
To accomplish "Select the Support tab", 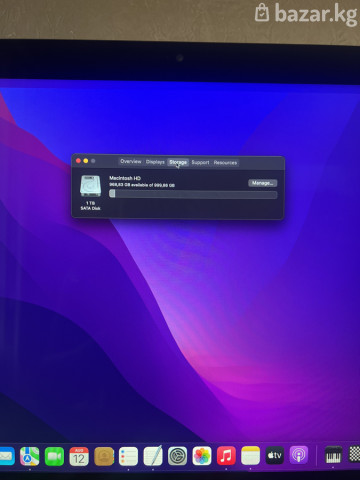I will coord(200,162).
